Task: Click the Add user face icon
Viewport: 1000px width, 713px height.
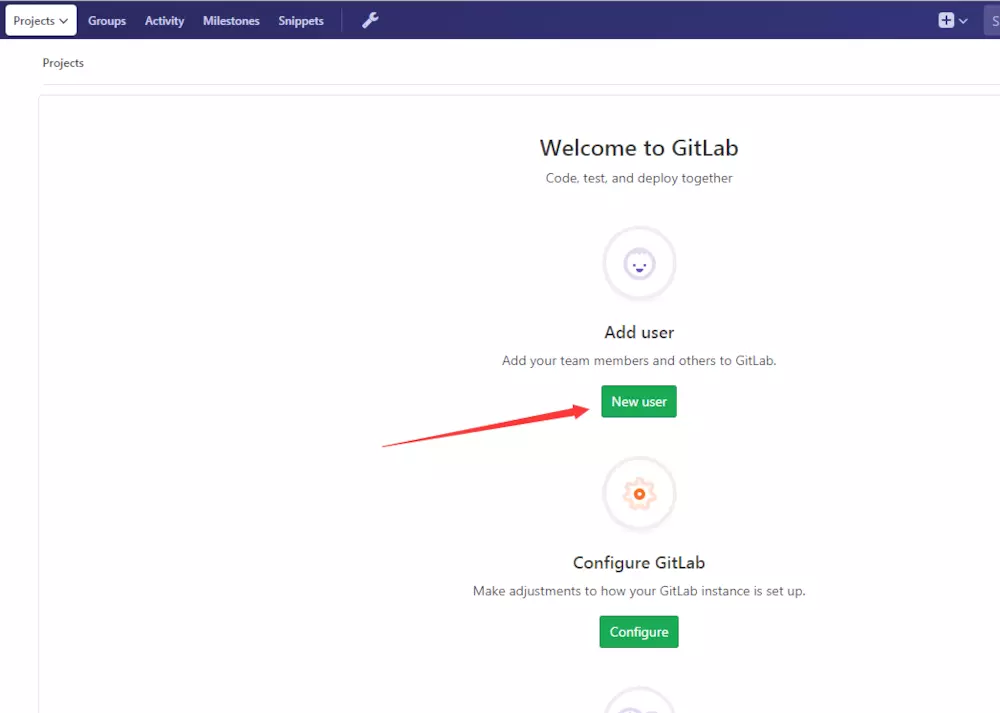Action: [x=639, y=264]
